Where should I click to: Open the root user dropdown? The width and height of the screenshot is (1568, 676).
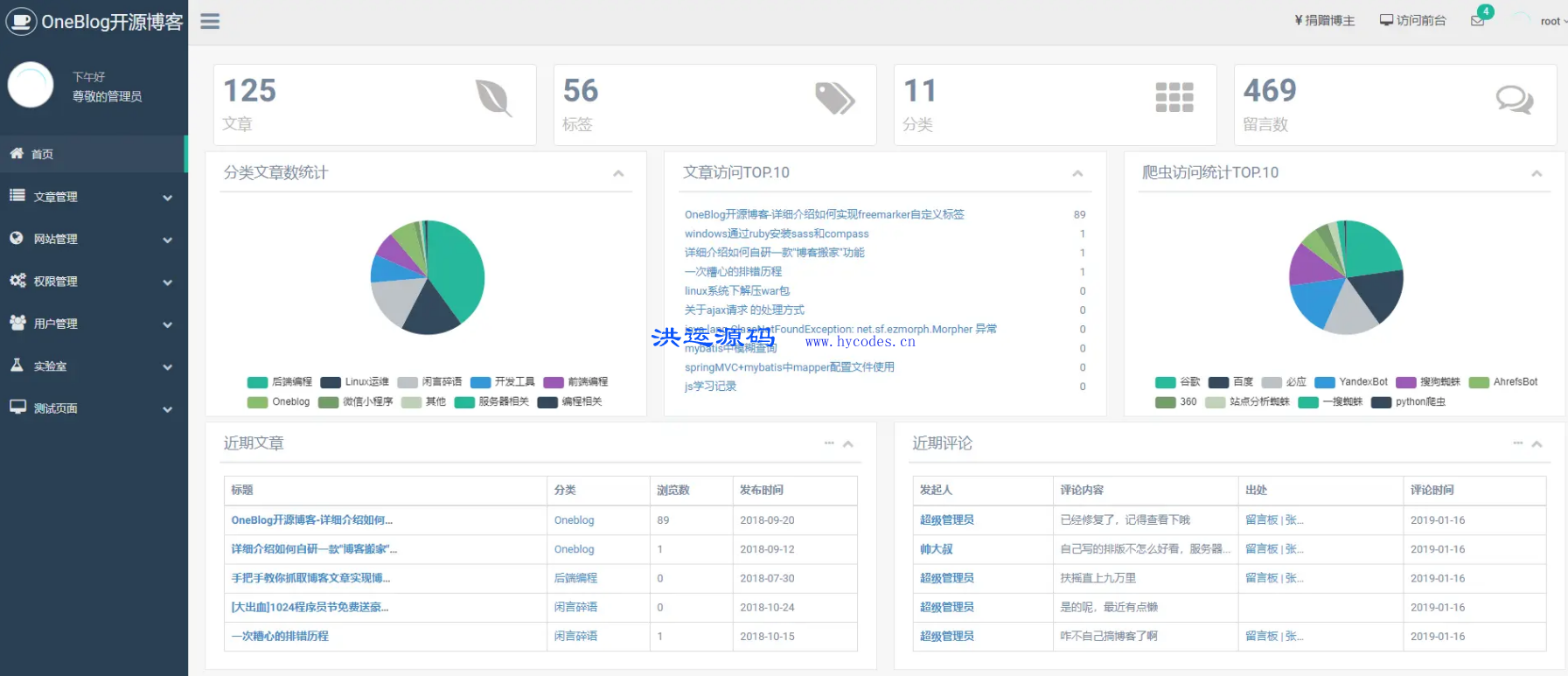pyautogui.click(x=1553, y=21)
